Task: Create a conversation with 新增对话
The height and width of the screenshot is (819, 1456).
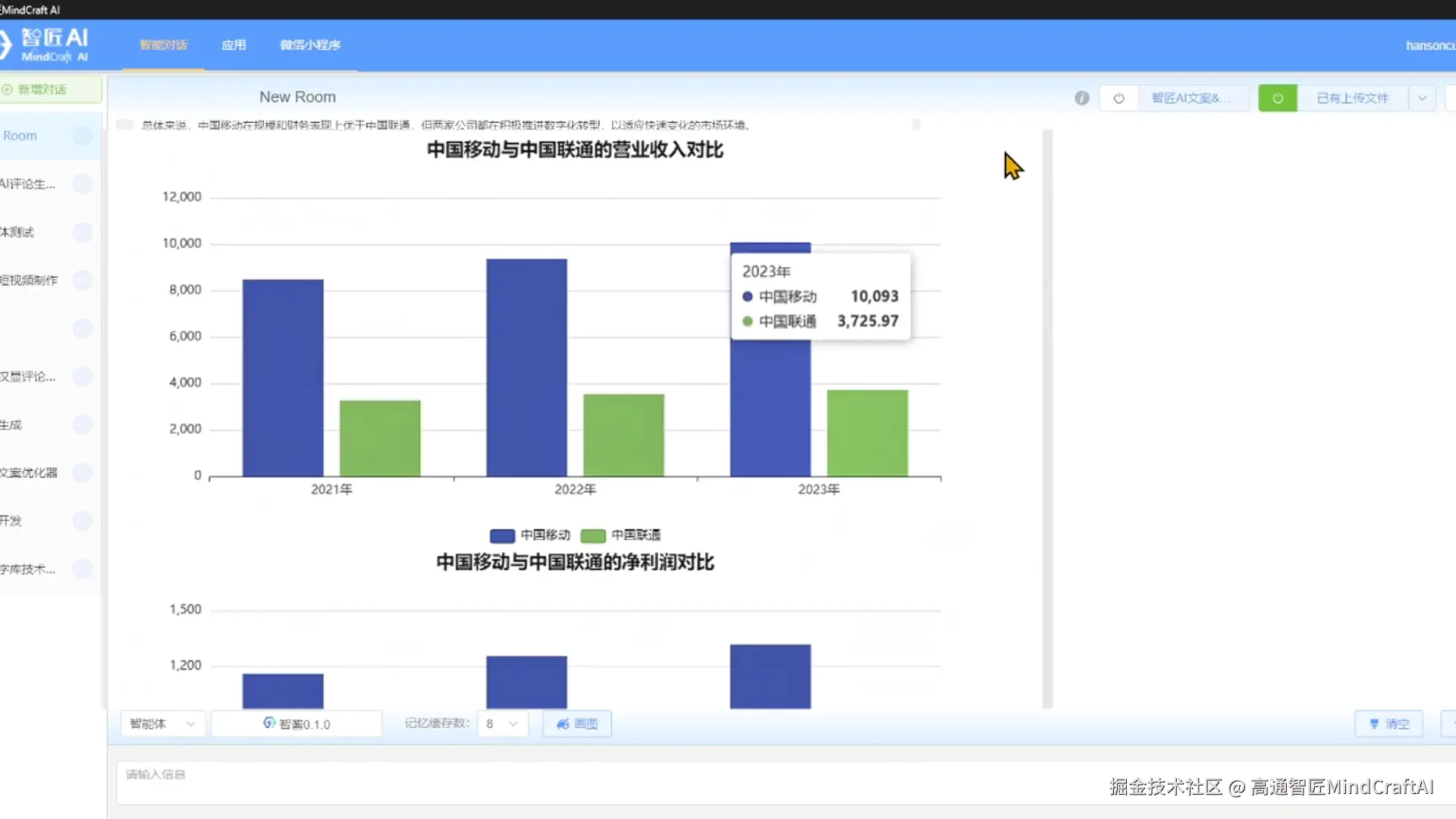Action: click(x=50, y=89)
